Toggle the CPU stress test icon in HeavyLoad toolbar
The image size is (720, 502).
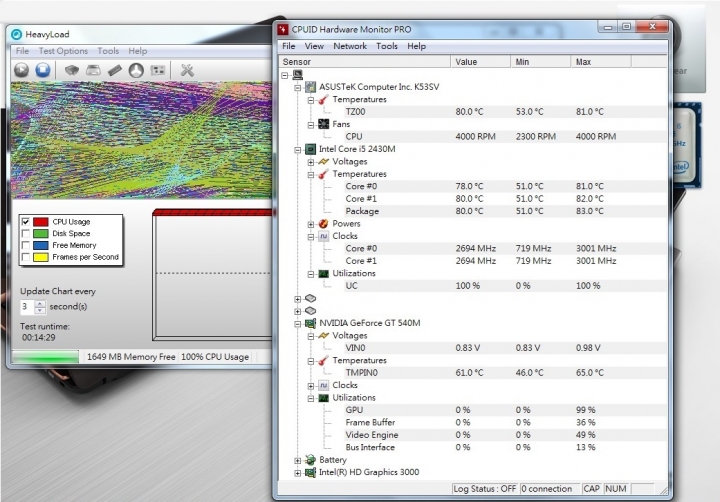72,70
